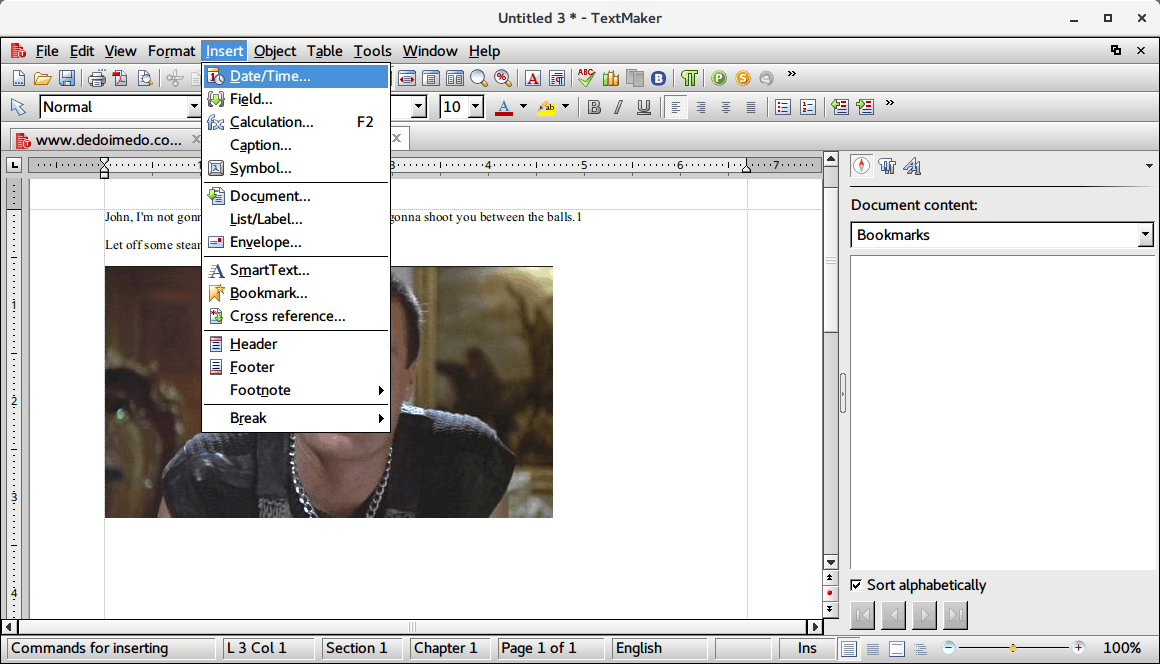Open font color dropdown arrow
The image size is (1160, 664).
click(x=523, y=106)
